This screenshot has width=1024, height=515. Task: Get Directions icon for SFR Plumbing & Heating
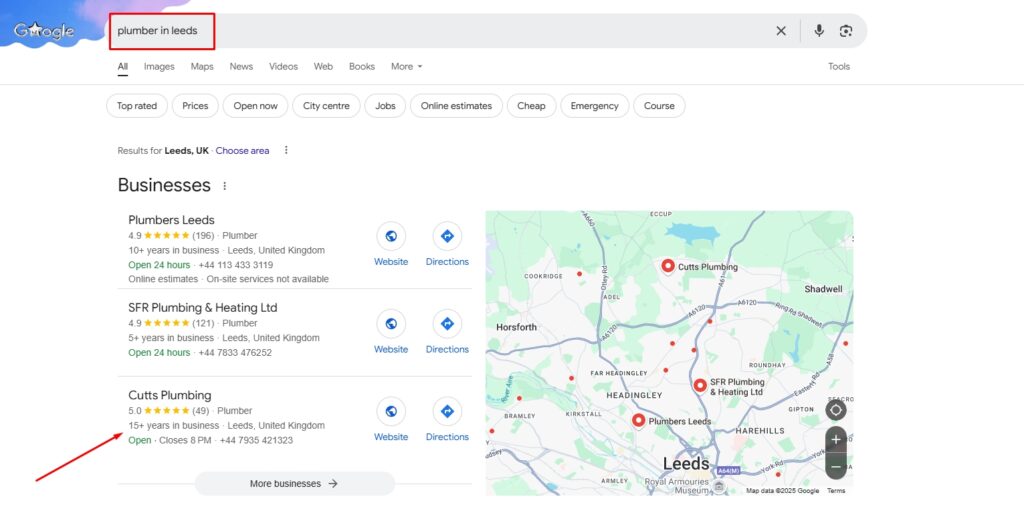coord(447,324)
